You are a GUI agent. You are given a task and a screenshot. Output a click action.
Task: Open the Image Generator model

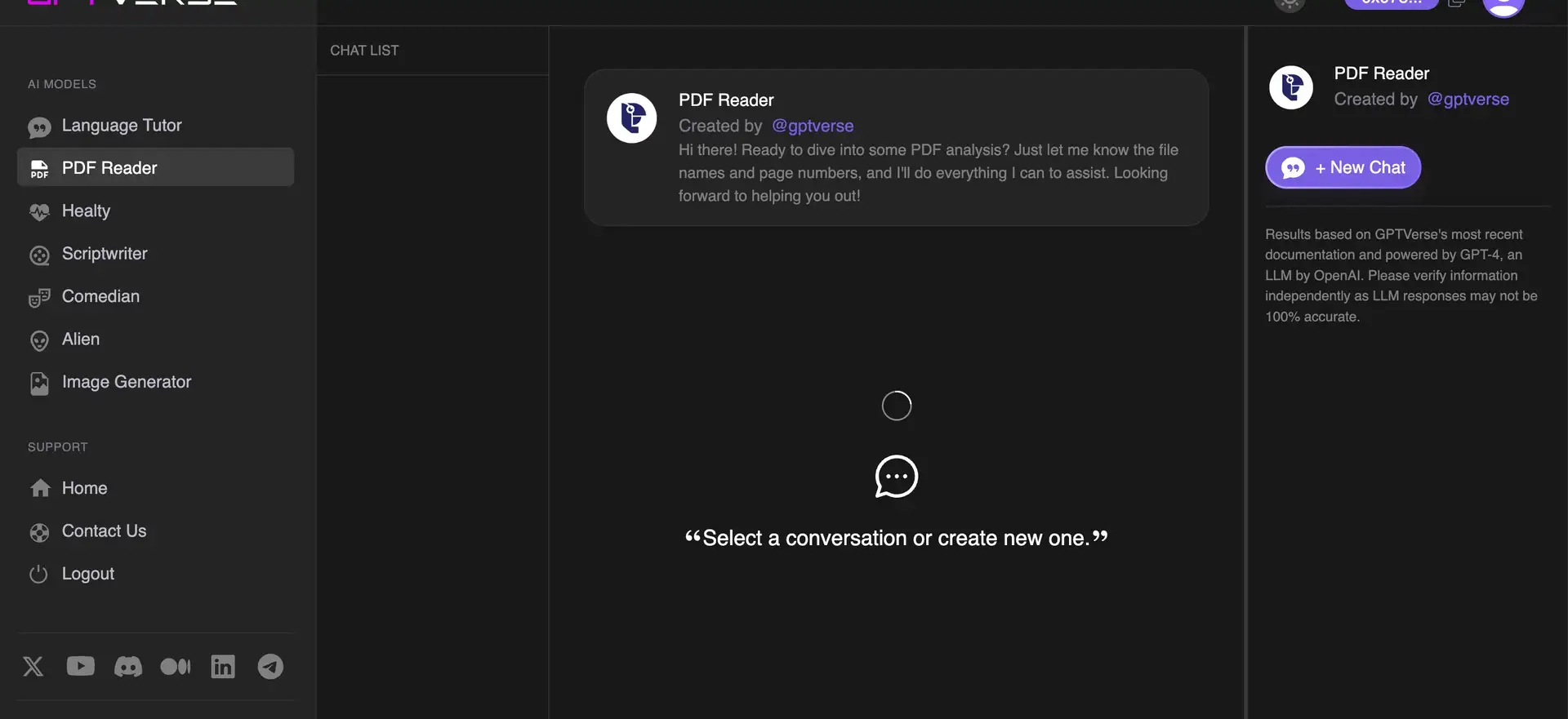point(127,383)
